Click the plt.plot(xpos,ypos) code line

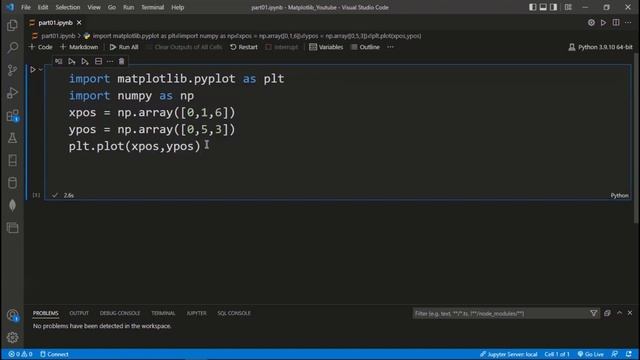135,146
